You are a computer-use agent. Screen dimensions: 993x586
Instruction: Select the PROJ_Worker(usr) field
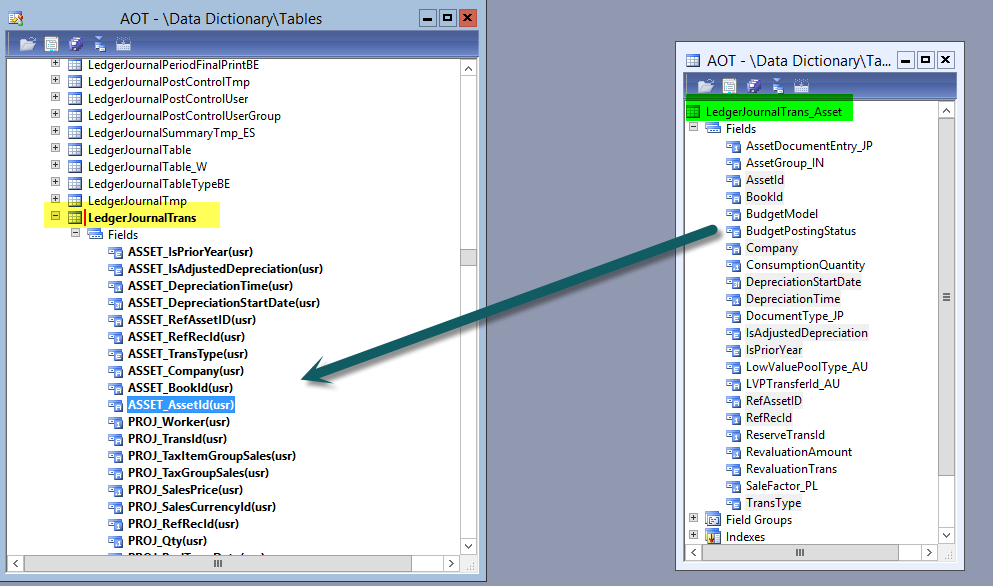(178, 422)
